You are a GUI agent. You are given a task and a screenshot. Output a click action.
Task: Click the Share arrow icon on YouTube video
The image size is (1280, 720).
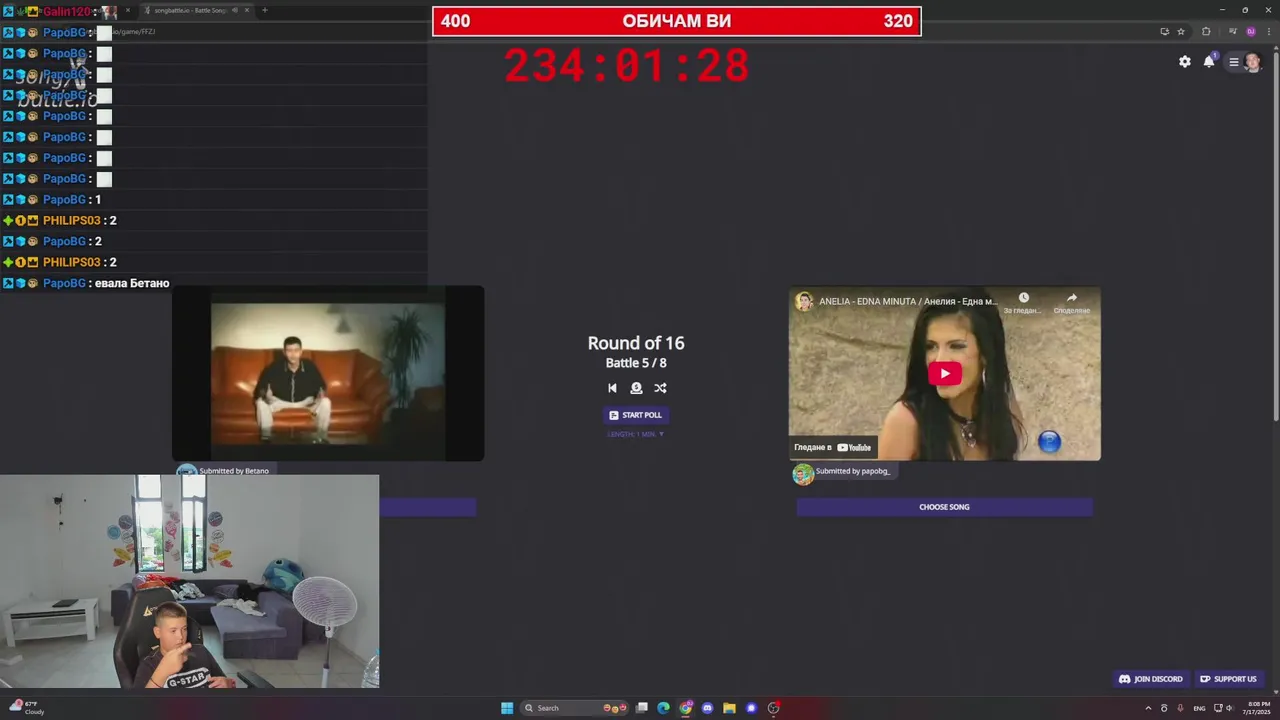[1071, 298]
